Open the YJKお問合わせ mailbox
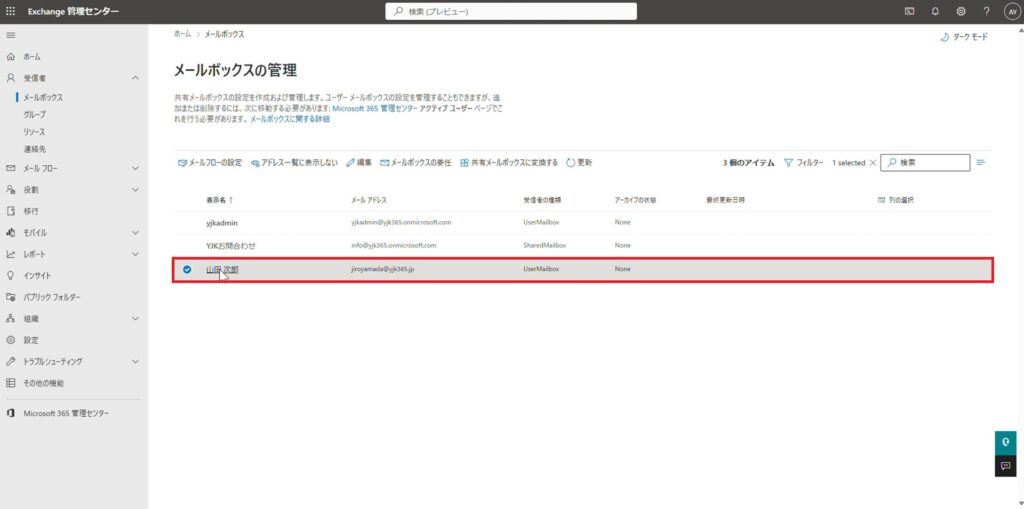Viewport: 1024px width, 509px height. (x=231, y=246)
